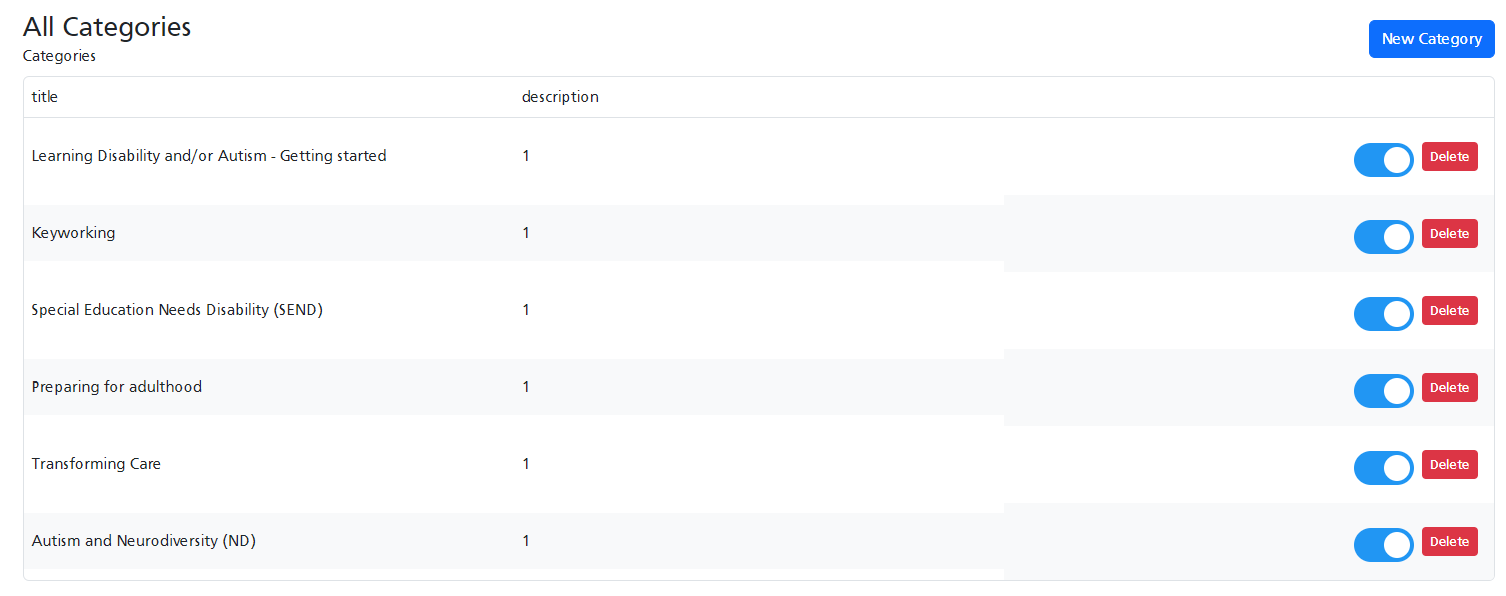Image resolution: width=1506 pixels, height=596 pixels.
Task: Select Preparing for adulthood title cell
Action: (x=116, y=387)
